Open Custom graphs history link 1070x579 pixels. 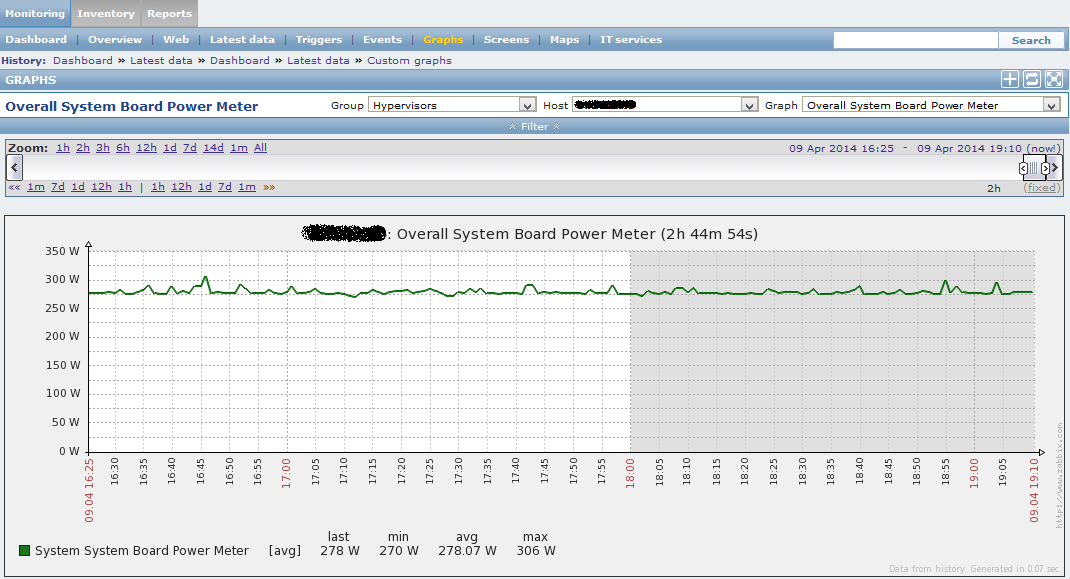click(x=409, y=60)
